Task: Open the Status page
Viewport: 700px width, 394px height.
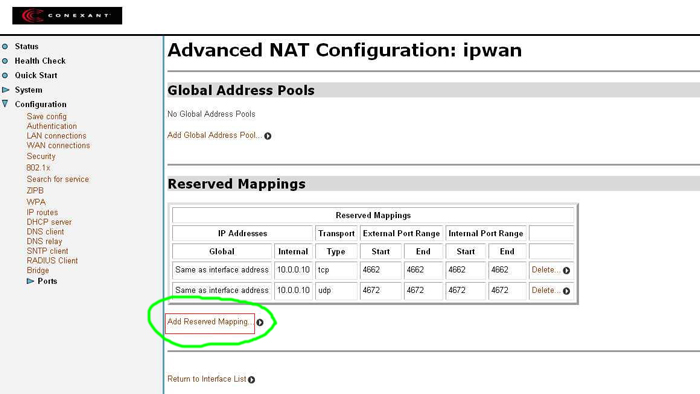Action: coord(26,46)
